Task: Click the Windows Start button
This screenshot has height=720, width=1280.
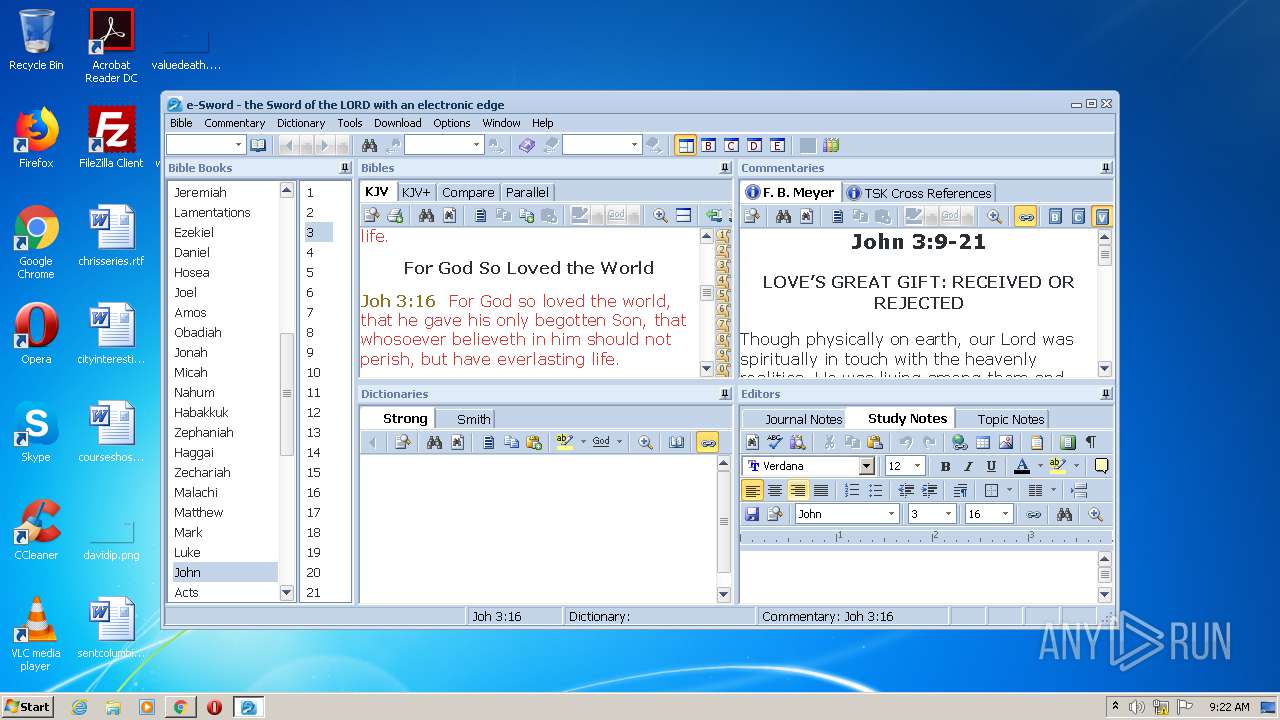Action: point(28,706)
